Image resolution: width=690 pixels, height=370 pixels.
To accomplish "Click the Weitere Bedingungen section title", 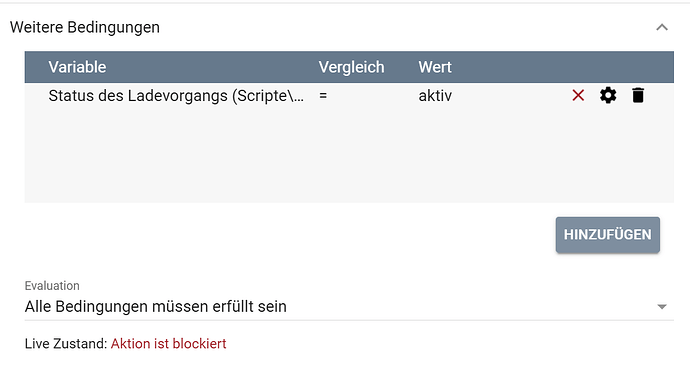I will (x=85, y=27).
